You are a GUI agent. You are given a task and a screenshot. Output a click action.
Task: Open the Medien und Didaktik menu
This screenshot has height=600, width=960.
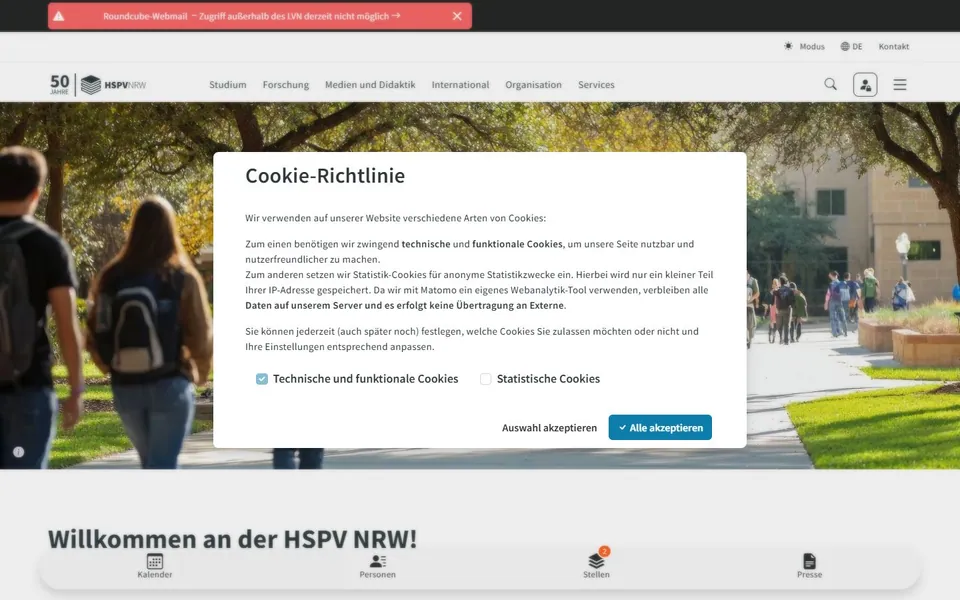(x=370, y=84)
